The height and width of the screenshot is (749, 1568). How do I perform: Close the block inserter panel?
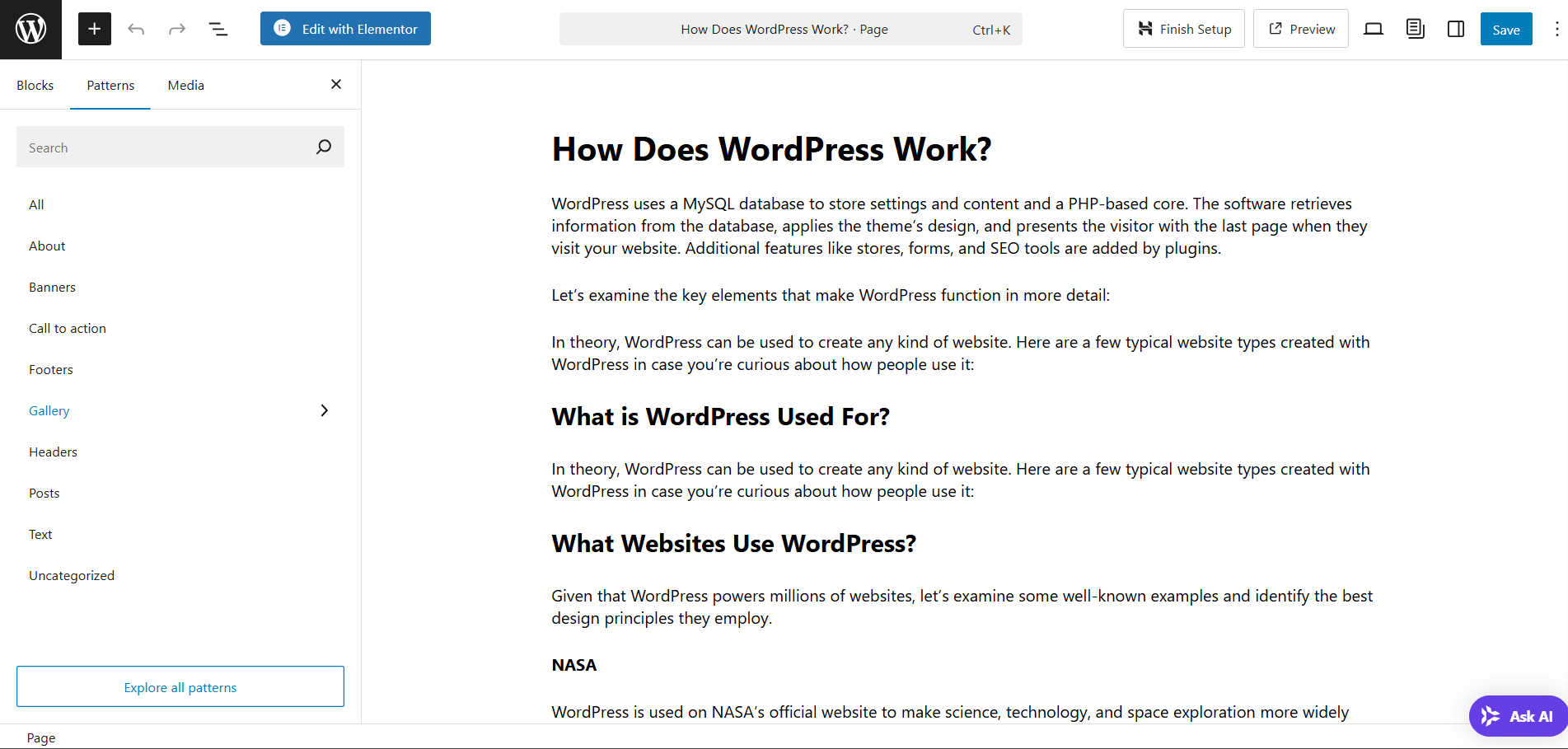336,84
